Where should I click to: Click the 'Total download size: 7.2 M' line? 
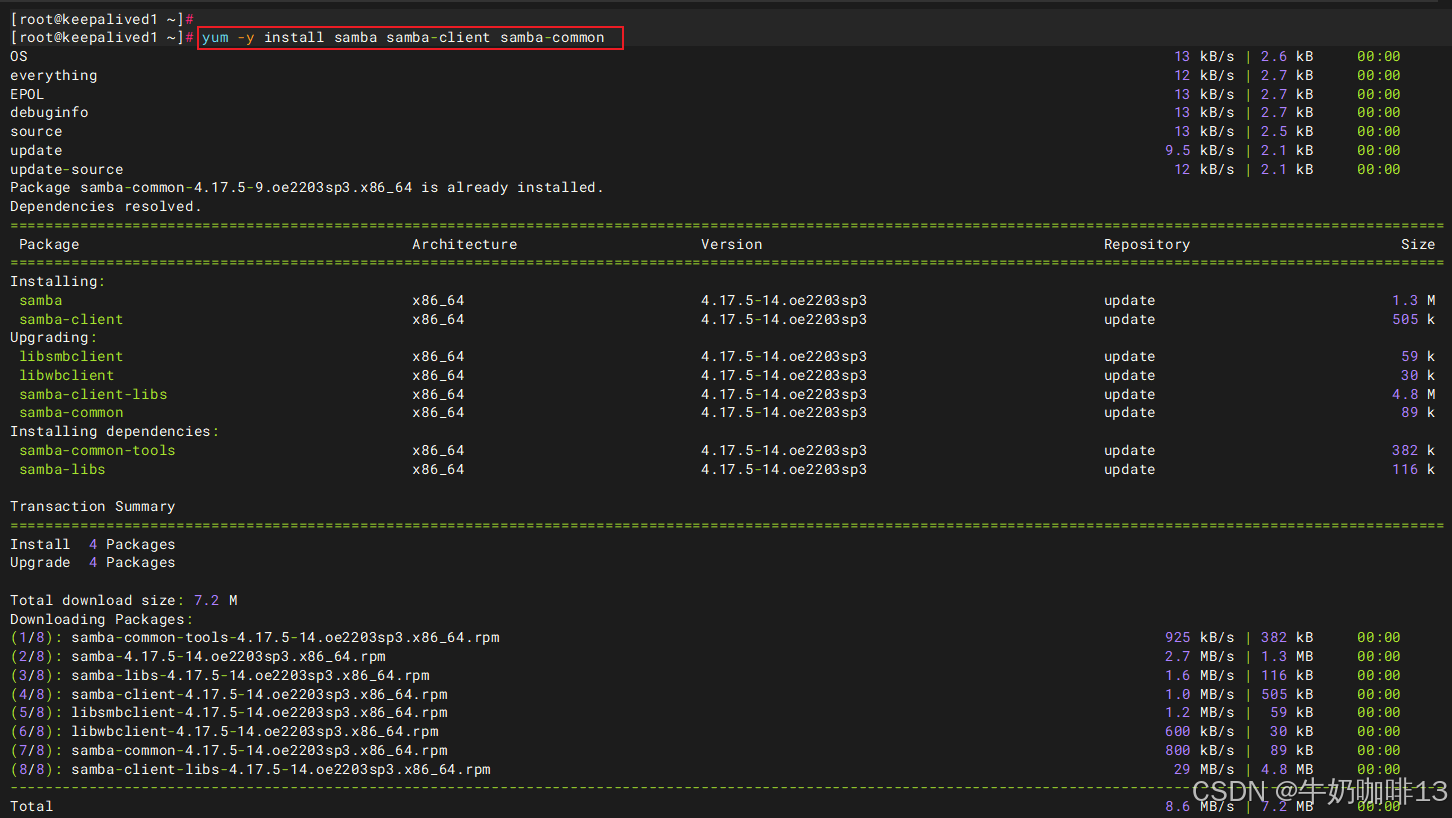(x=124, y=601)
